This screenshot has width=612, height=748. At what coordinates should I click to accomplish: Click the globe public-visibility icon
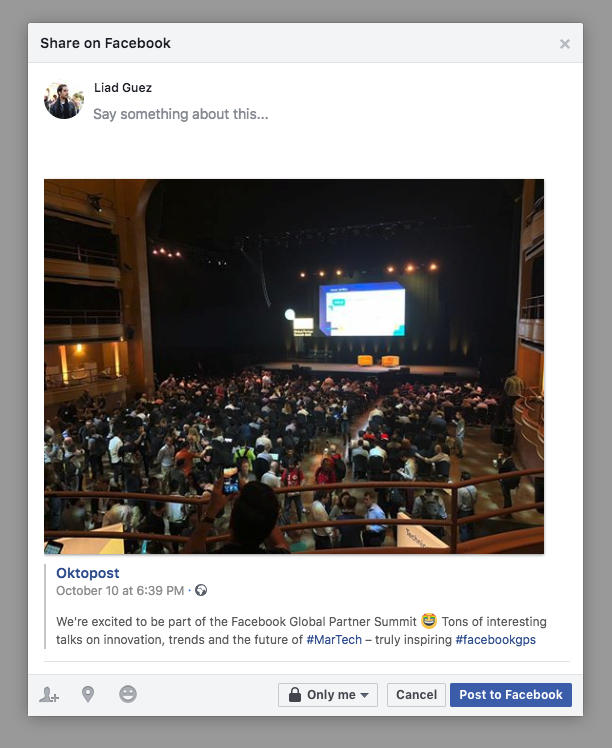point(201,591)
